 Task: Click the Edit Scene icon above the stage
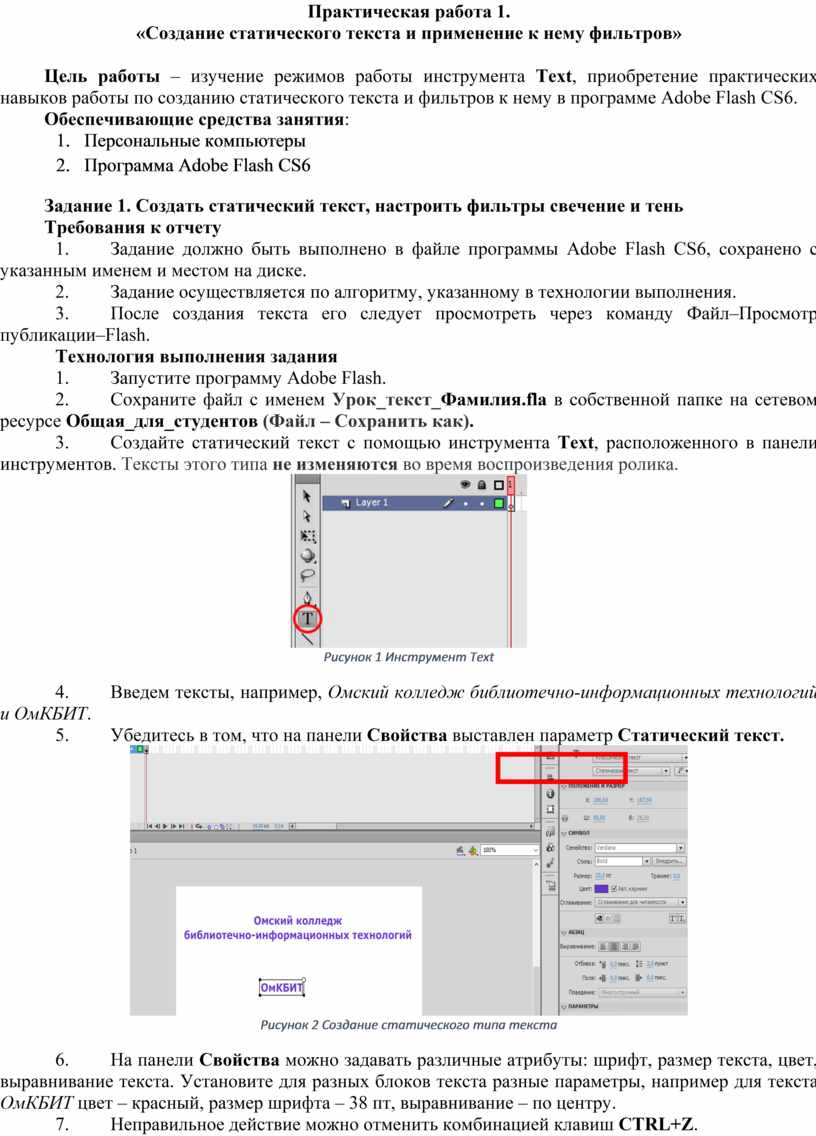pos(461,850)
